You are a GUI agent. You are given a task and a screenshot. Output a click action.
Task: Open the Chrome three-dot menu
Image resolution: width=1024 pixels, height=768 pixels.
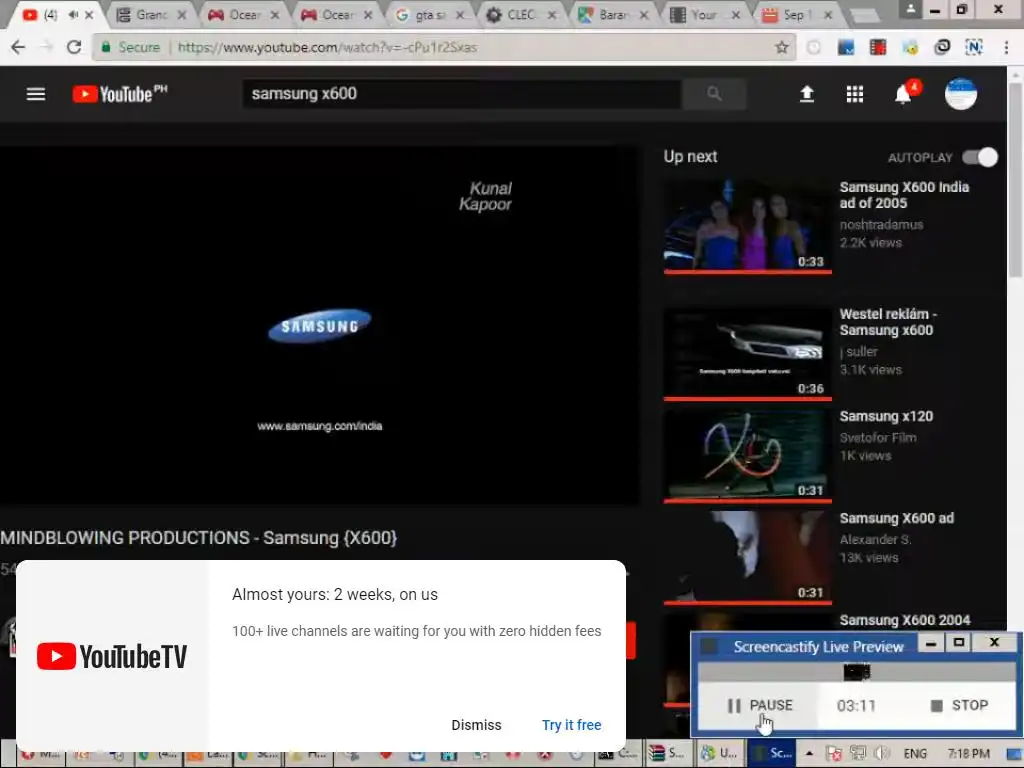1006,47
